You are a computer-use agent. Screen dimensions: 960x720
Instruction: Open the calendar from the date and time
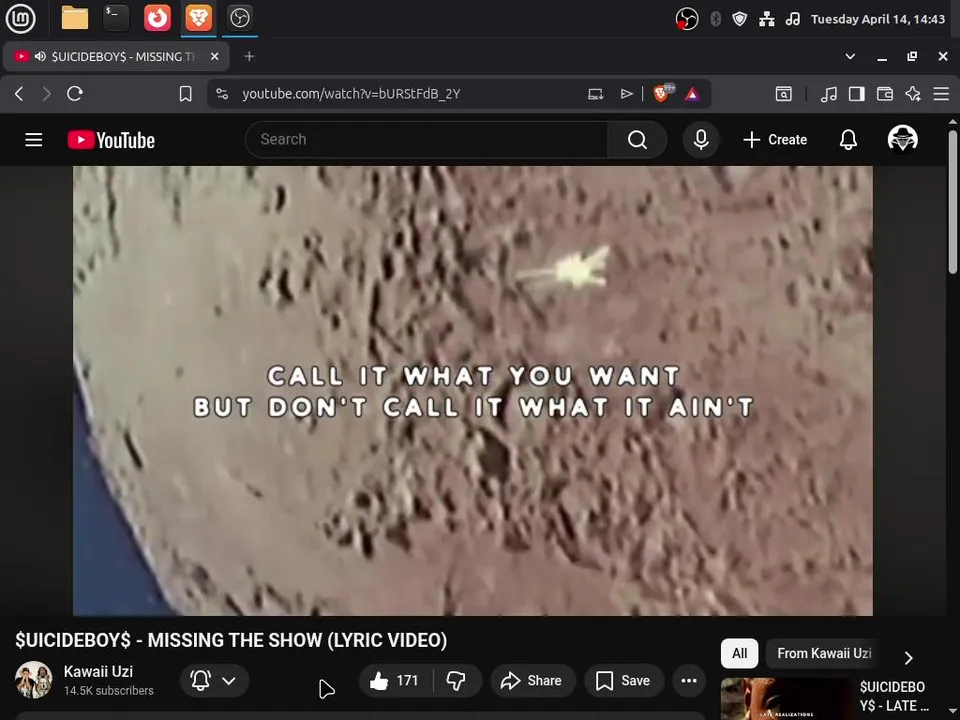coord(877,19)
